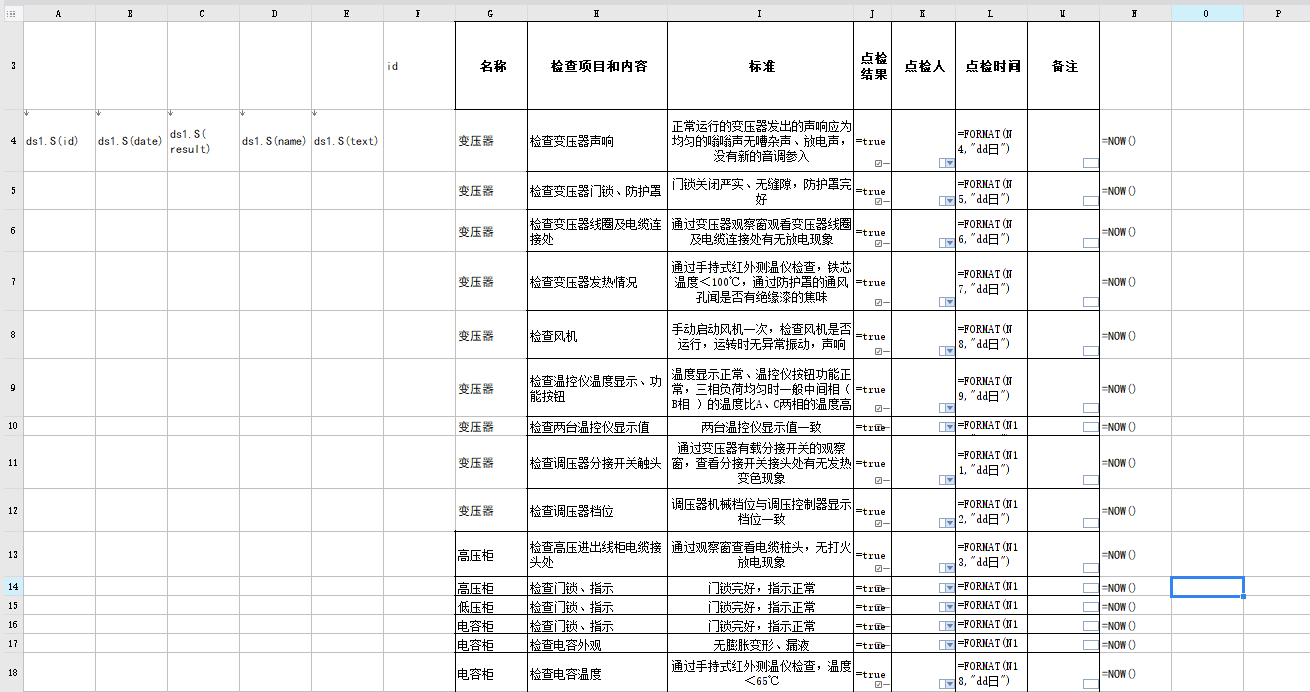Screen dimensions: 1310x692
Task: Select column header A
Action: pos(59,14)
